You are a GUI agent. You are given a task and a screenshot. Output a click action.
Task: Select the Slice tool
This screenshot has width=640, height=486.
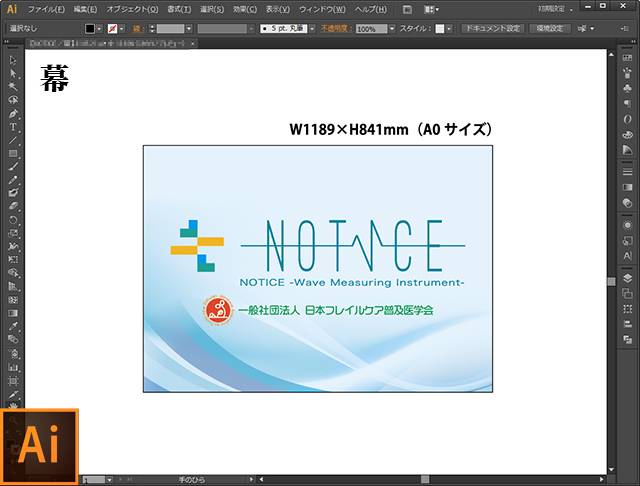coord(13,395)
